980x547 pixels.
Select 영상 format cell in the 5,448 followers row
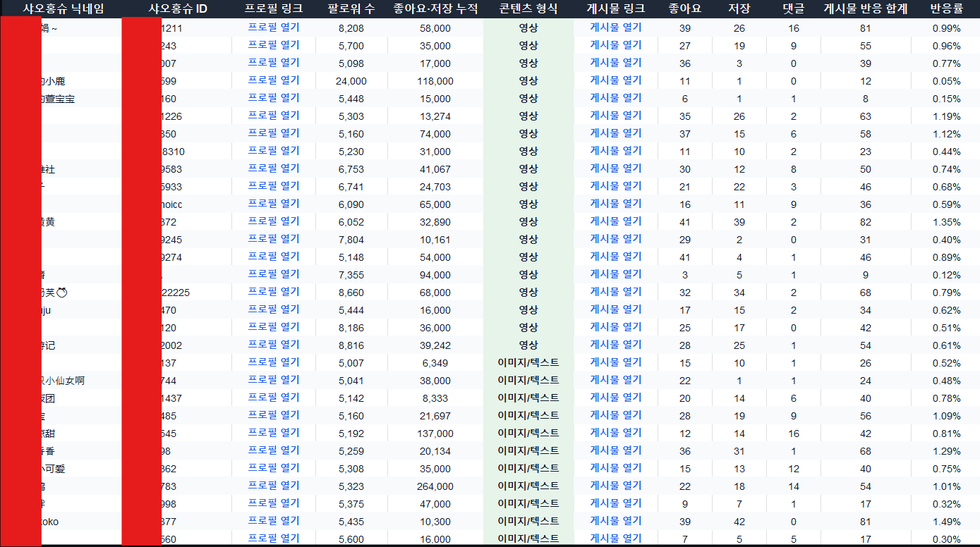tap(528, 98)
